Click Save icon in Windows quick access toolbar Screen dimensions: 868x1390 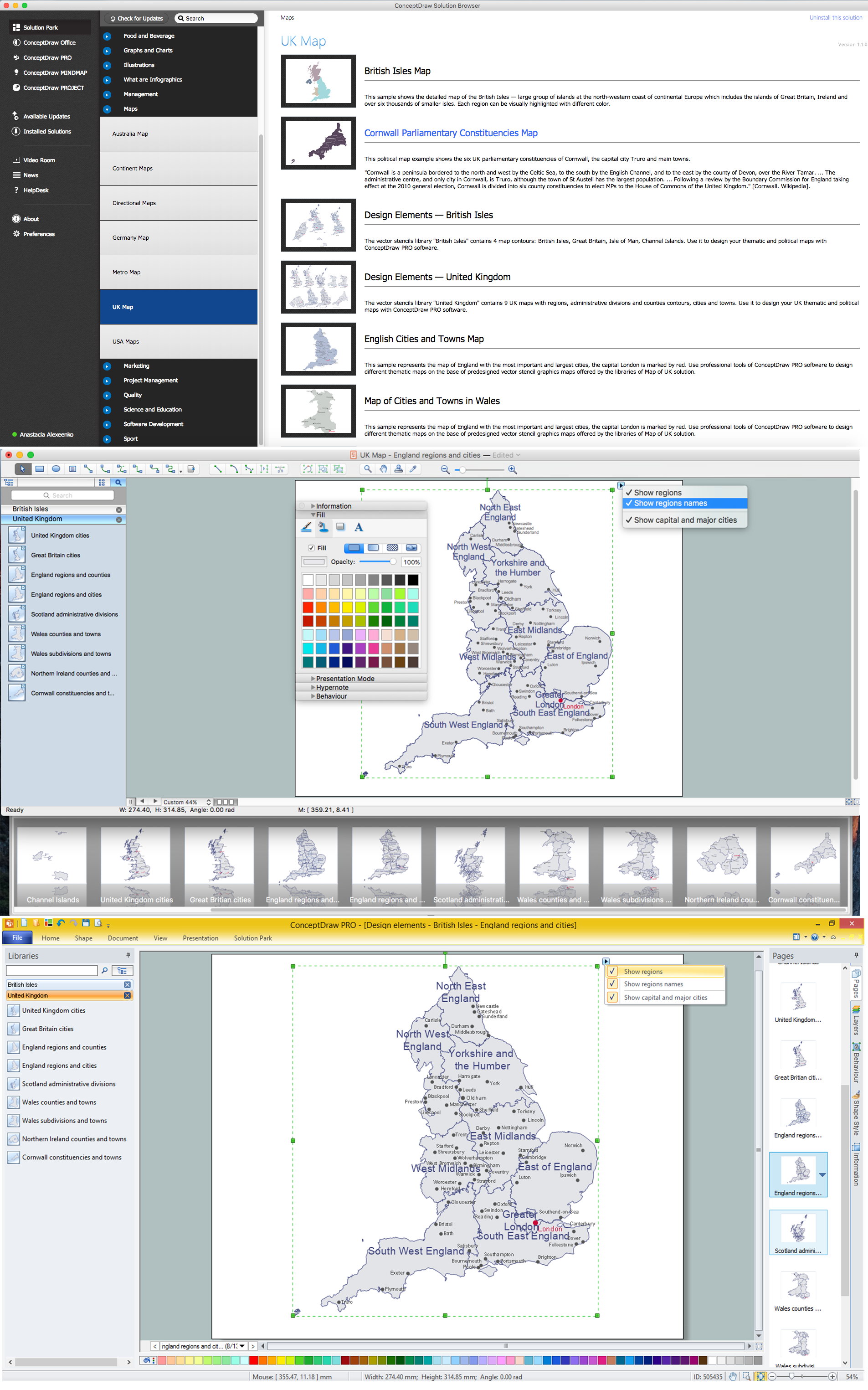(x=86, y=923)
